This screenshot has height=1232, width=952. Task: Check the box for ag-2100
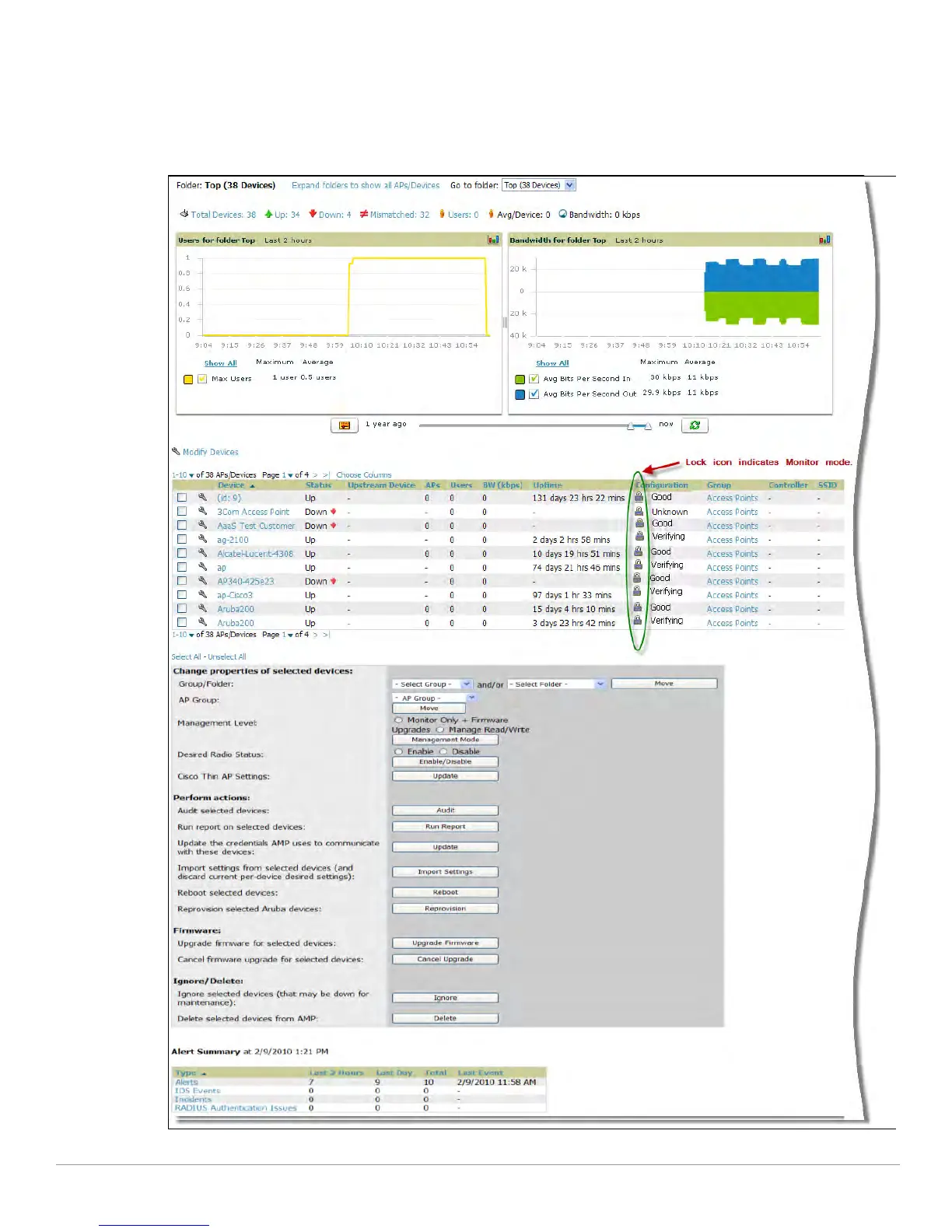coord(182,539)
